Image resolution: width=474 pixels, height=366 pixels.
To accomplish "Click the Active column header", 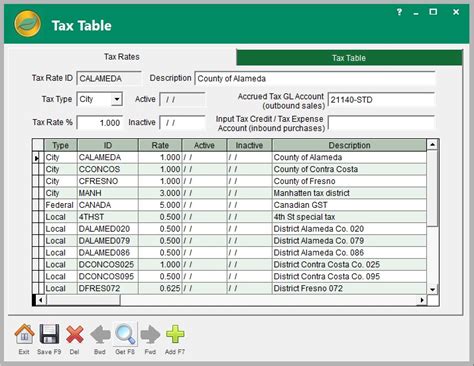I will tap(204, 145).
